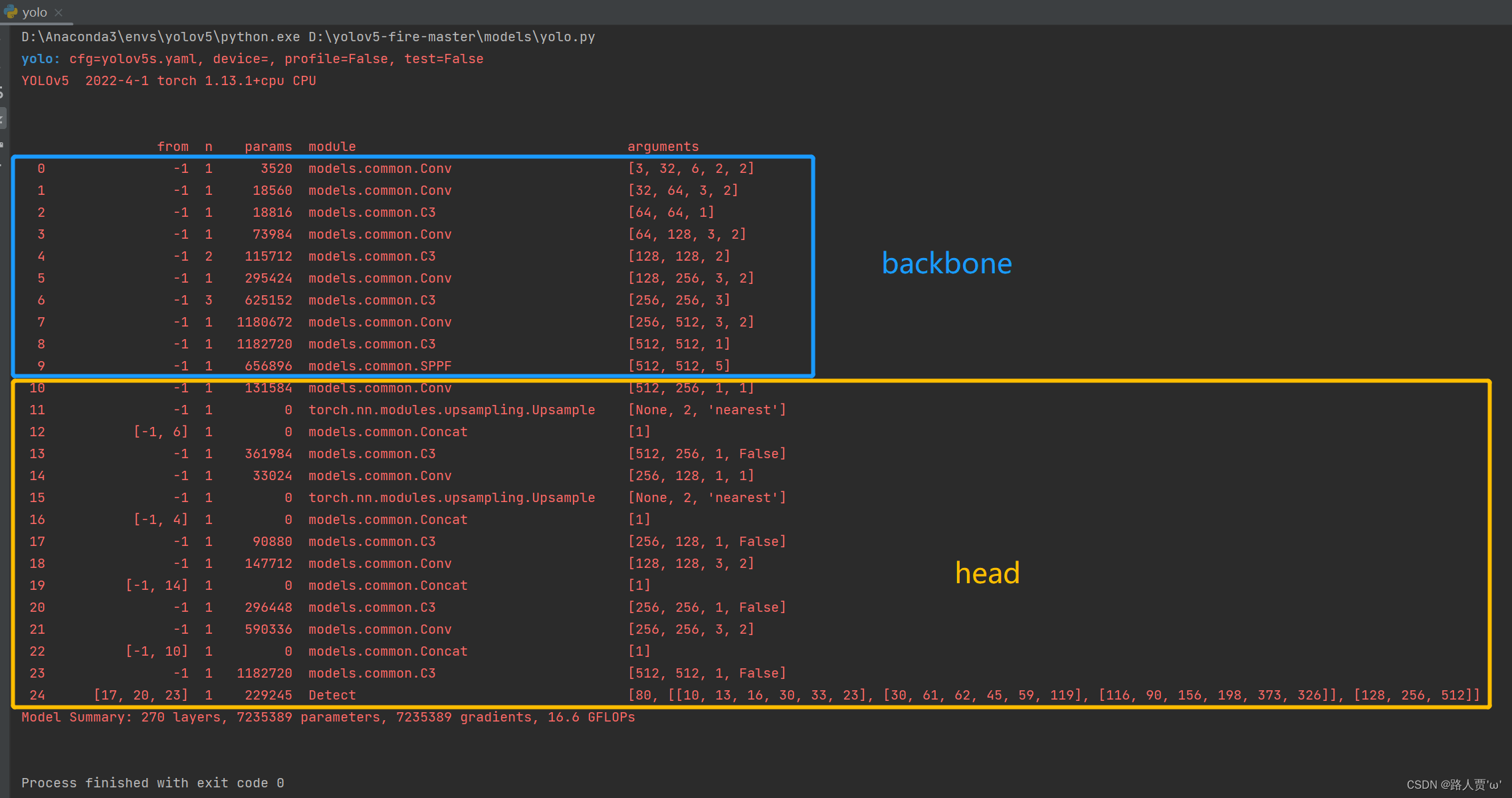Click the blue 'yolo:' prefix text
The image size is (1512, 798).
point(41,59)
